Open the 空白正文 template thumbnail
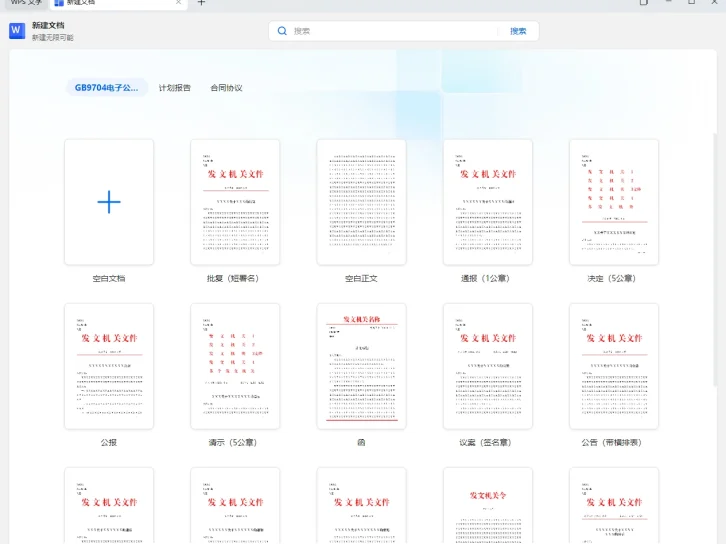The height and width of the screenshot is (544, 726). tap(362, 202)
